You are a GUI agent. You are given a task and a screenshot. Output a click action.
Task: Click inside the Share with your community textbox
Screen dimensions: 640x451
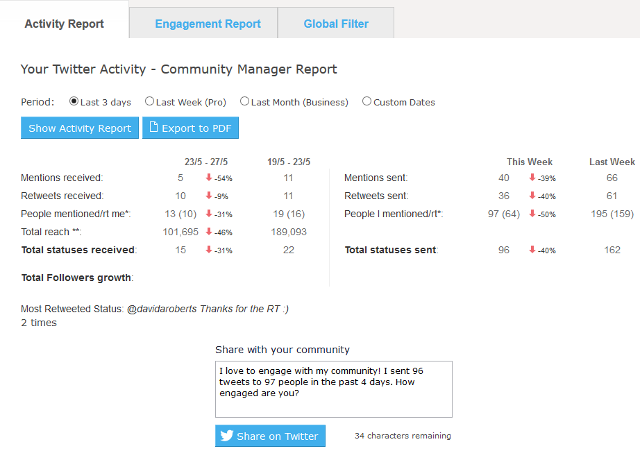(x=334, y=389)
